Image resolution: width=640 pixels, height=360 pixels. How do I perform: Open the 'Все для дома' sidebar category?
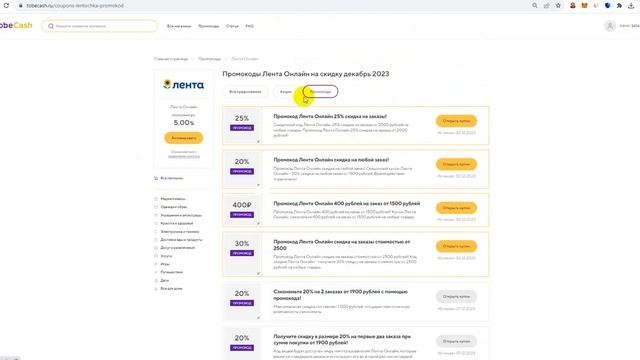coord(171,289)
